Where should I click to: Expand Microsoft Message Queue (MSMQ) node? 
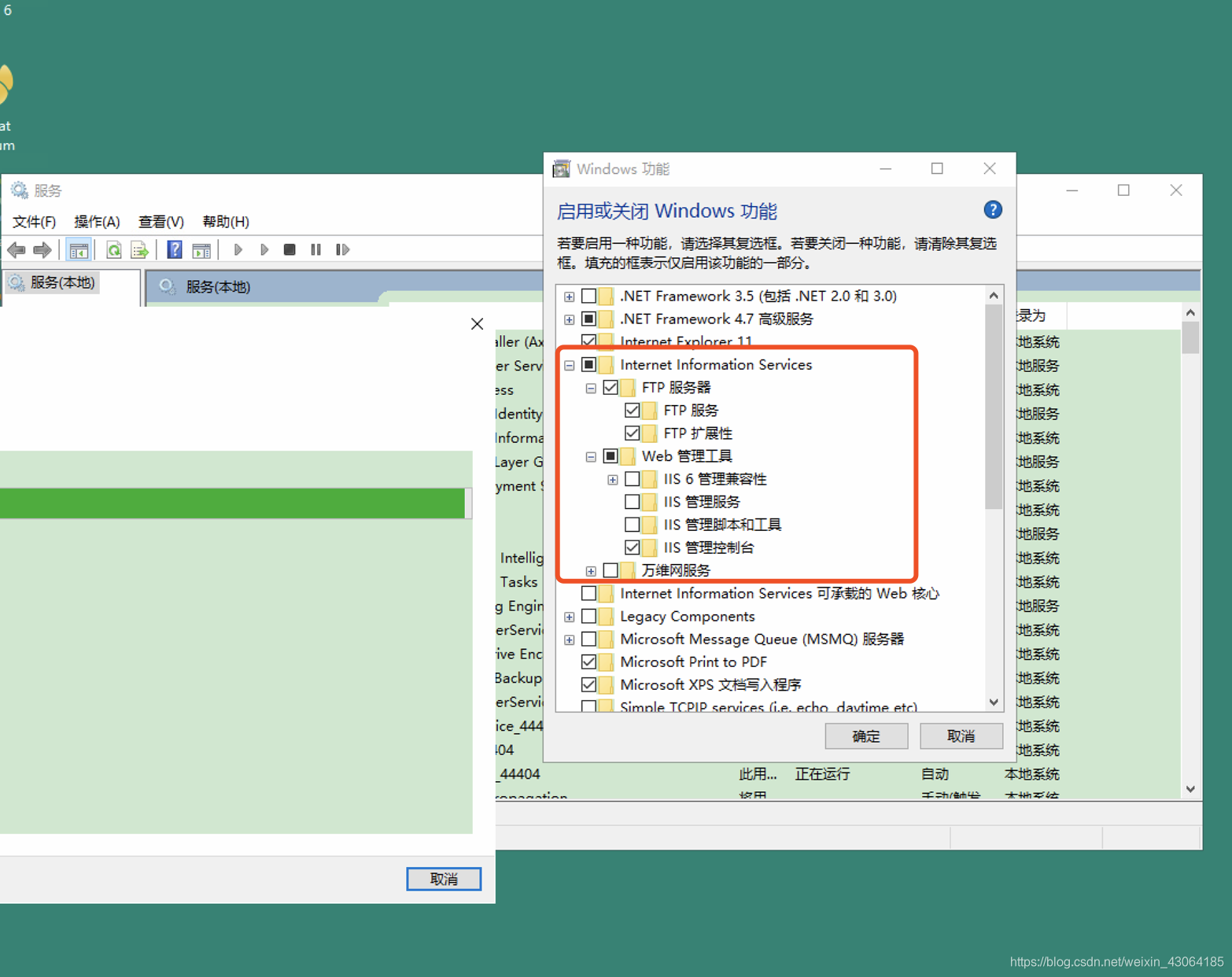569,640
